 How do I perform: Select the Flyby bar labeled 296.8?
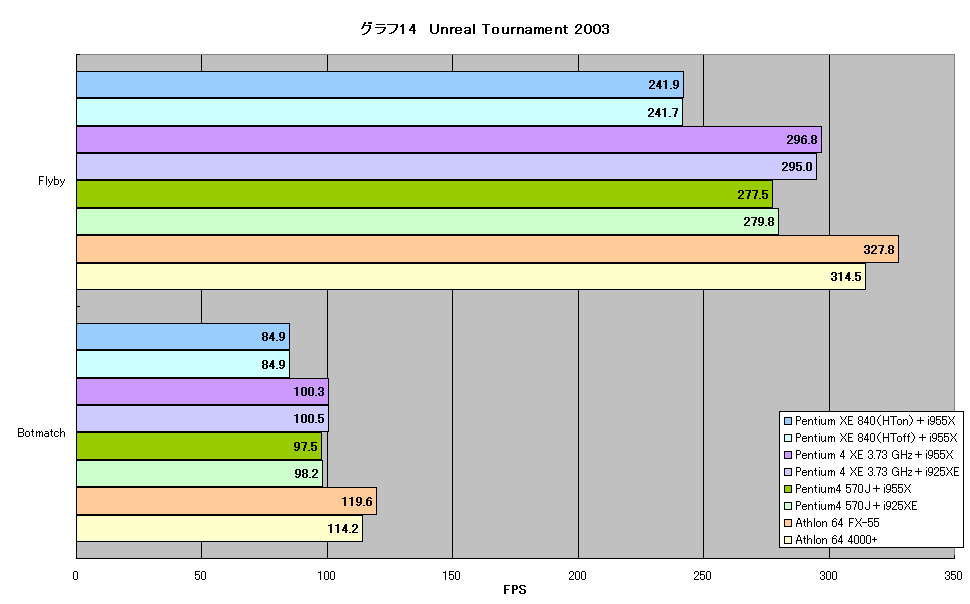(449, 140)
